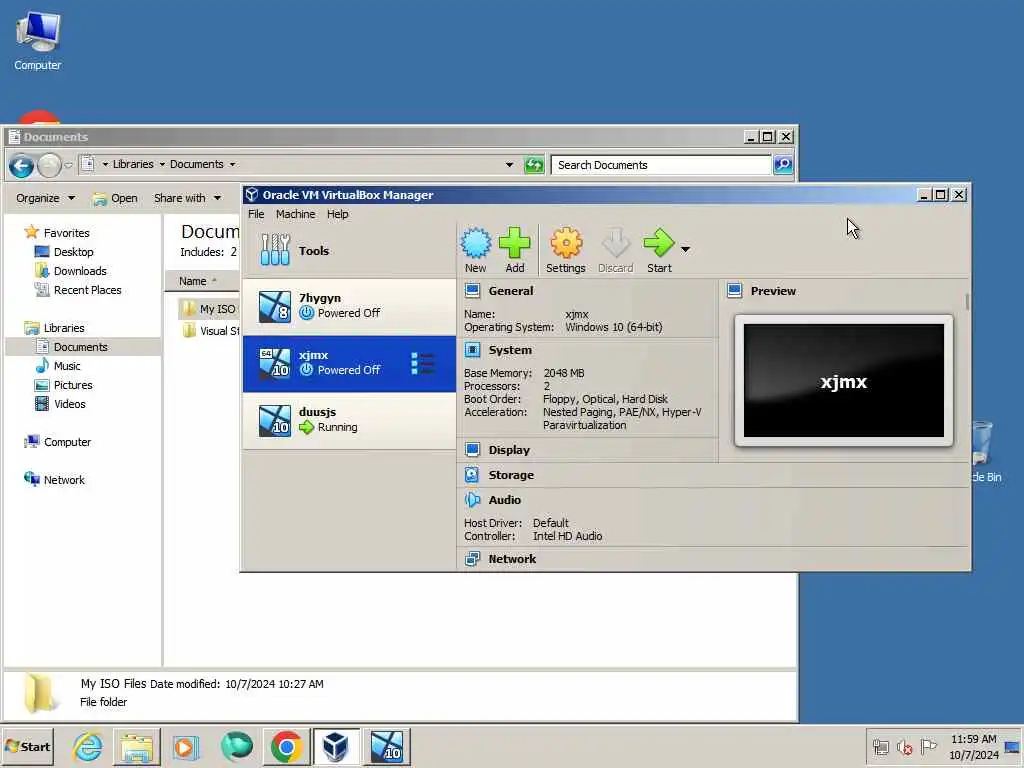The image size is (1024, 768).
Task: Expand Documents breadcrumb arrow in address bar
Action: 232,165
